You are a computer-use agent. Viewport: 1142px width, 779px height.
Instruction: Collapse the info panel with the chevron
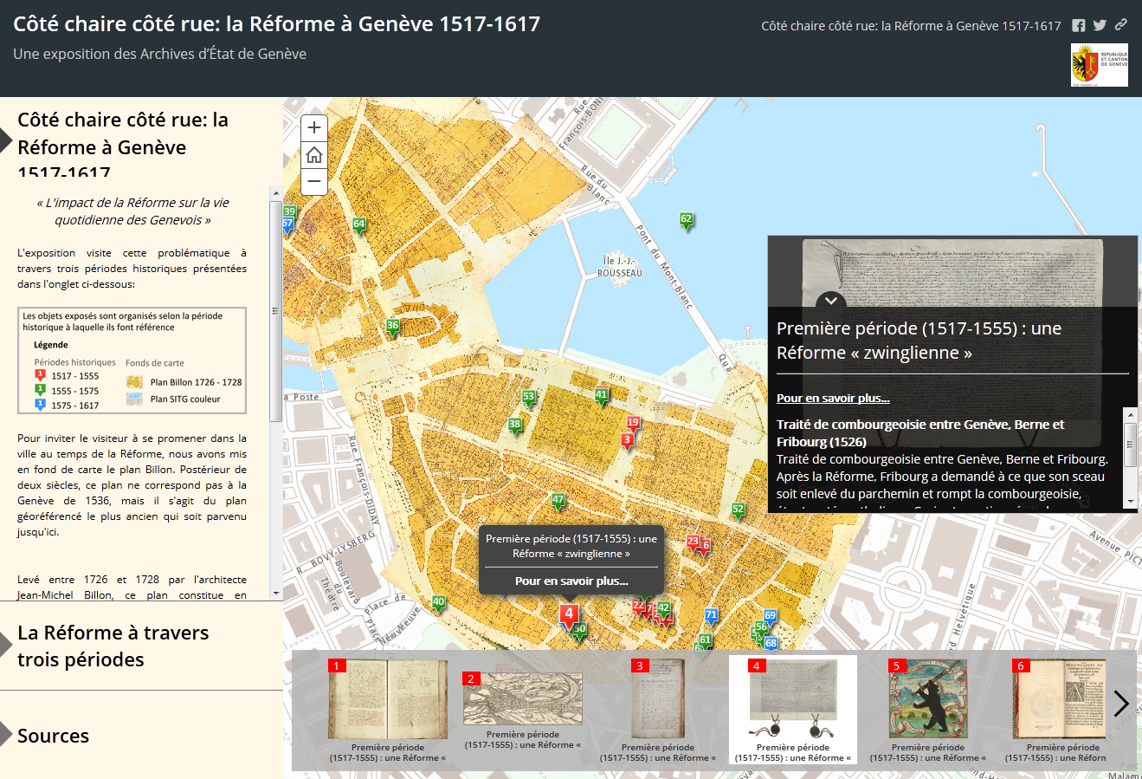point(831,300)
